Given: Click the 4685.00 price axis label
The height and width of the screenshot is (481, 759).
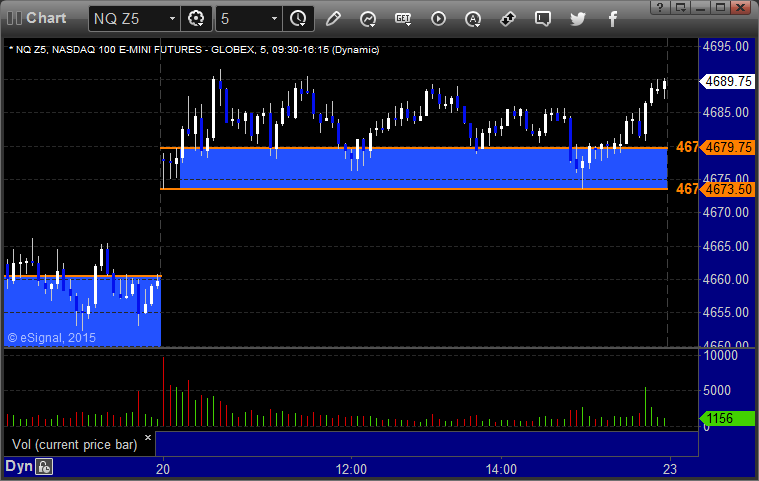Looking at the screenshot, I should [x=726, y=112].
